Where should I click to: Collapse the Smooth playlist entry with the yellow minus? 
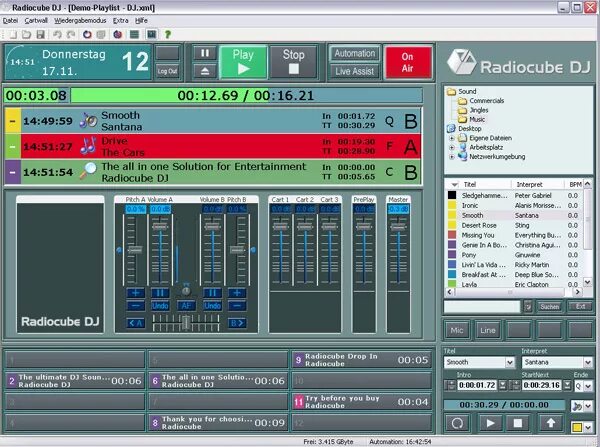pos(13,121)
